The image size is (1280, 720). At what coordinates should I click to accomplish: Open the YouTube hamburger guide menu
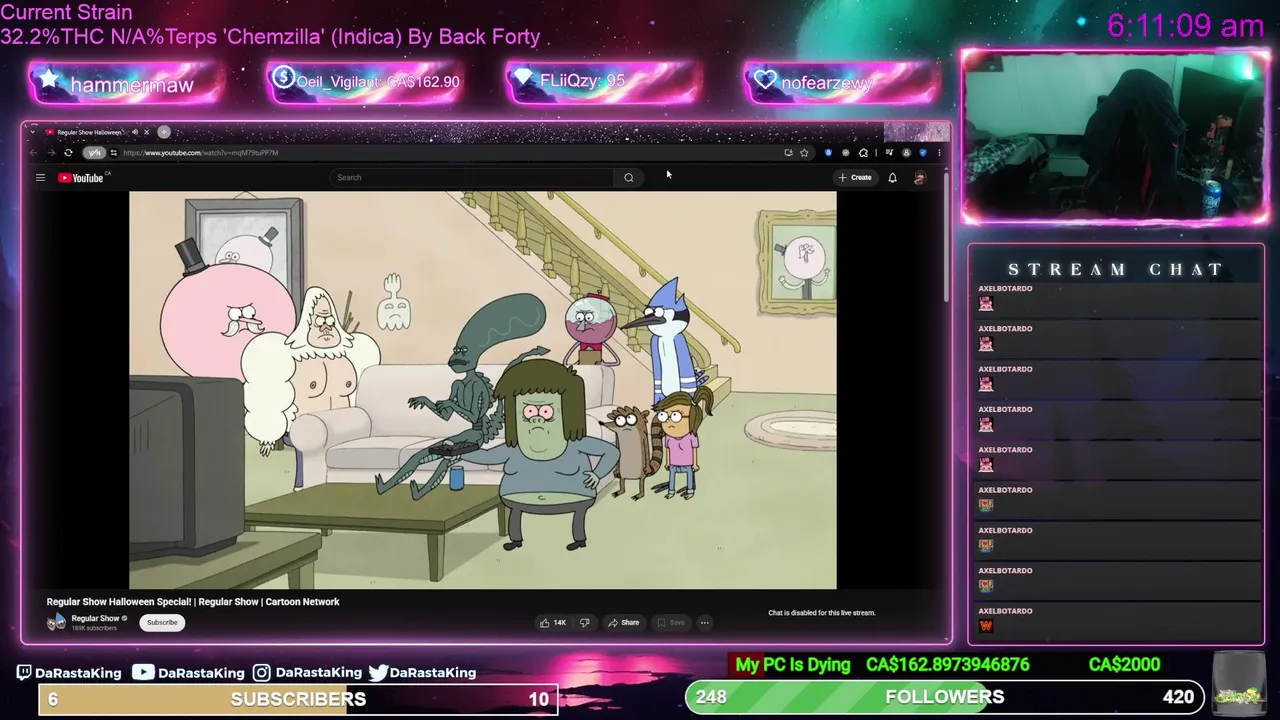click(x=40, y=178)
